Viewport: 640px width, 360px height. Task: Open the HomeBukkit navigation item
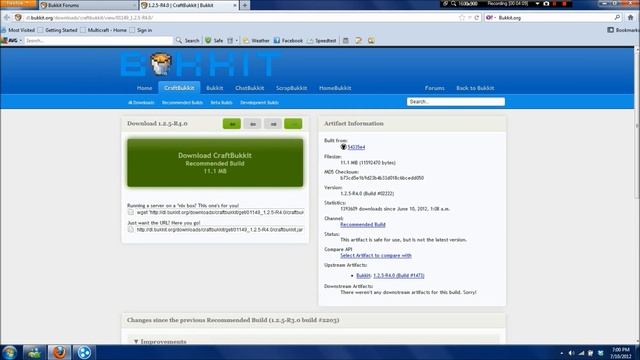(335, 88)
